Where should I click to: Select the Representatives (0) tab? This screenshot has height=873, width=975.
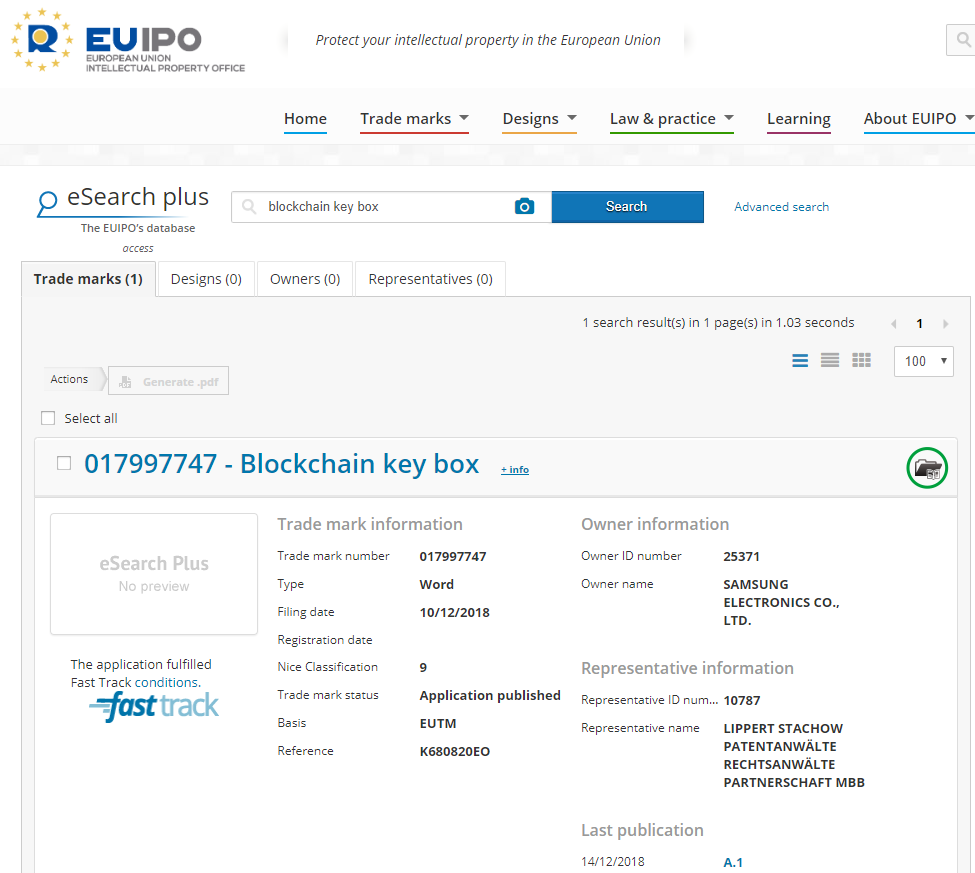point(430,279)
